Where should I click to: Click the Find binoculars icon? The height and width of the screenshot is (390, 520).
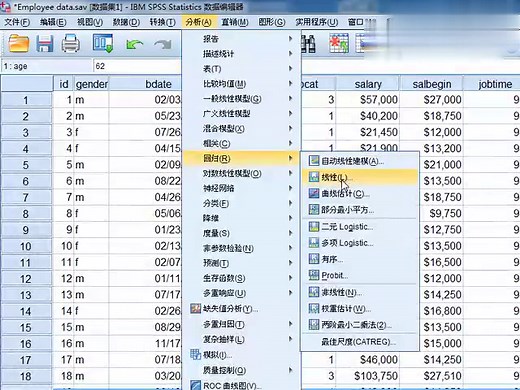(309, 44)
